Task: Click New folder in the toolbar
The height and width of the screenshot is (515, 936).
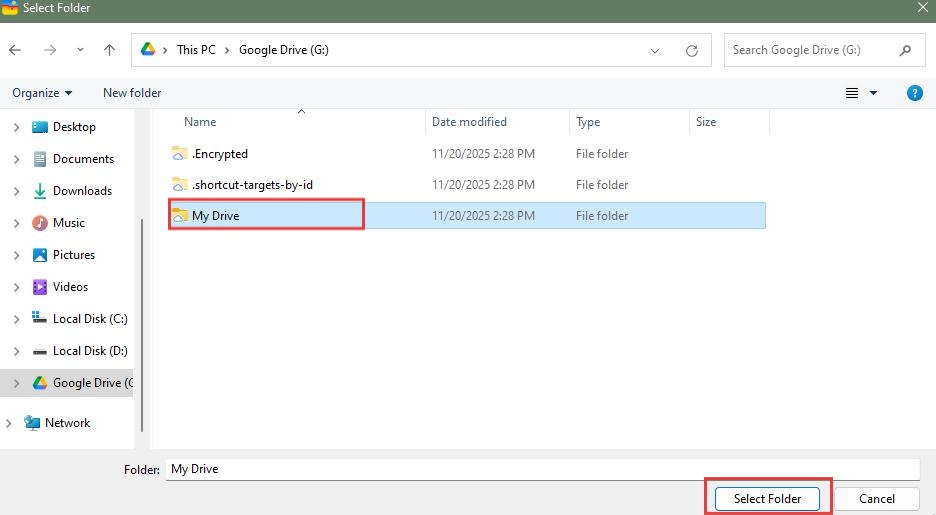Action: click(x=132, y=93)
